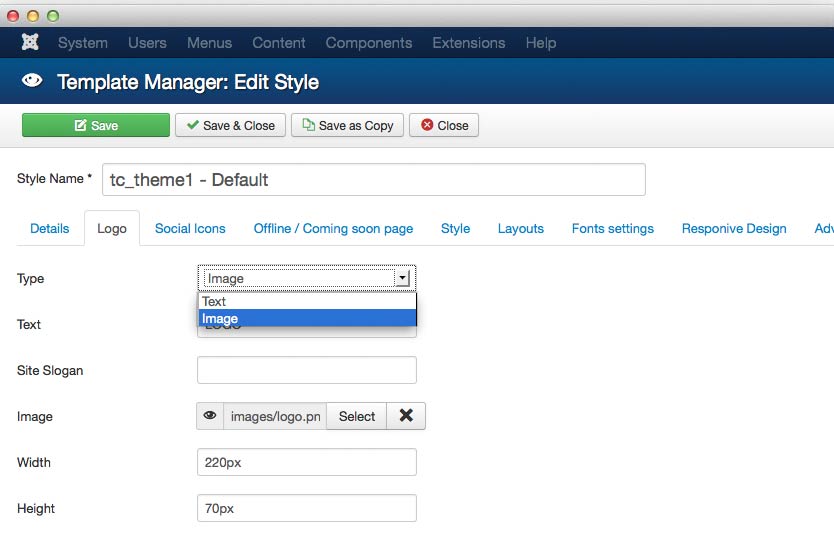Switch to Fonts settings tab
The width and height of the screenshot is (834, 540).
coord(612,228)
